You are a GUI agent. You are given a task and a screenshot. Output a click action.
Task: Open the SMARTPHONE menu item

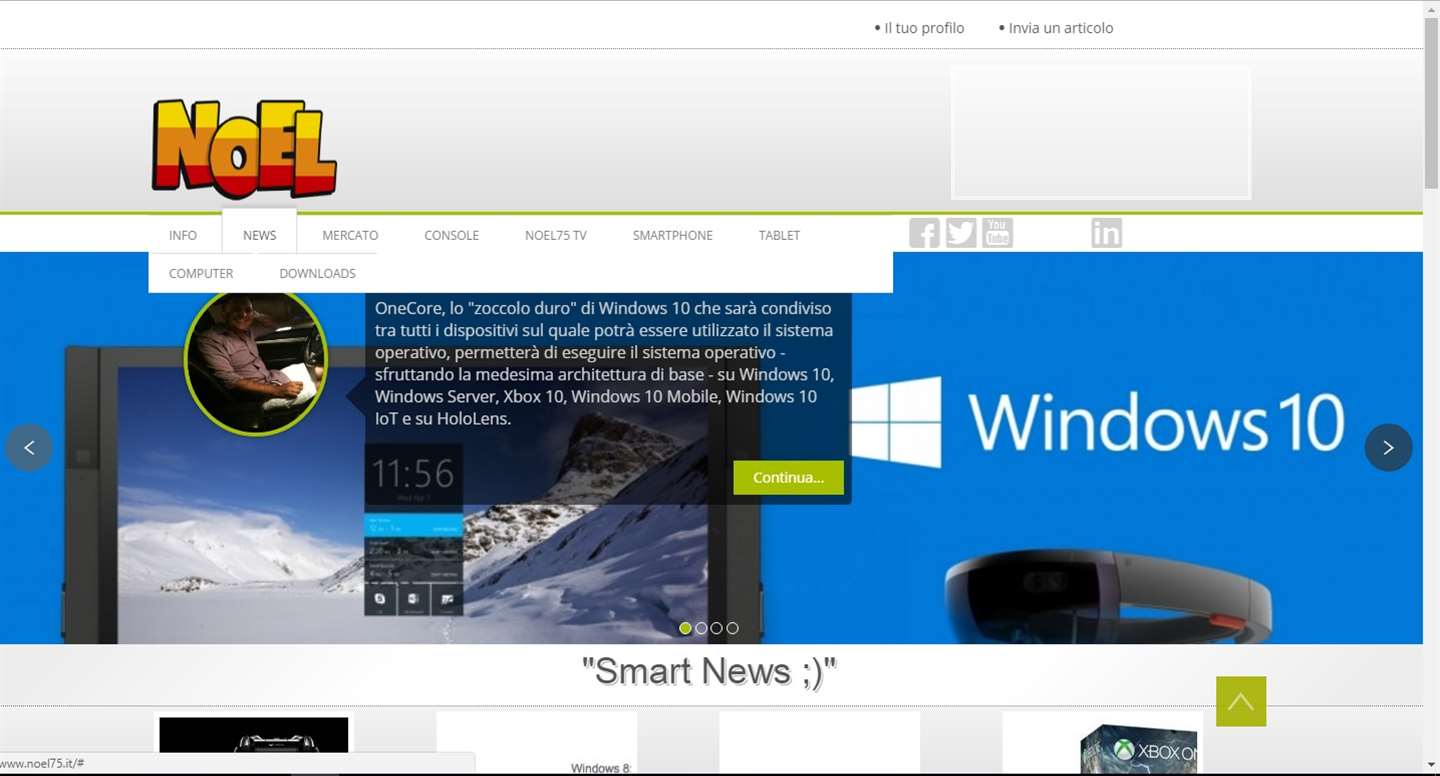point(673,235)
